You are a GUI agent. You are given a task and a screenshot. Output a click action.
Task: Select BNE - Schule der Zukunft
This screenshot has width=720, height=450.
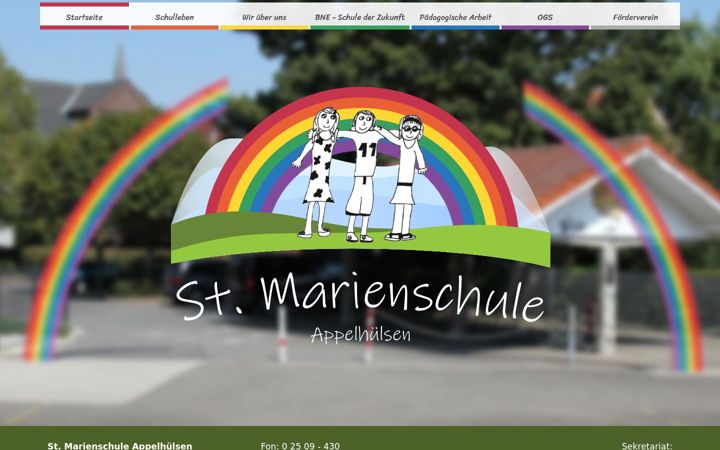tap(360, 17)
